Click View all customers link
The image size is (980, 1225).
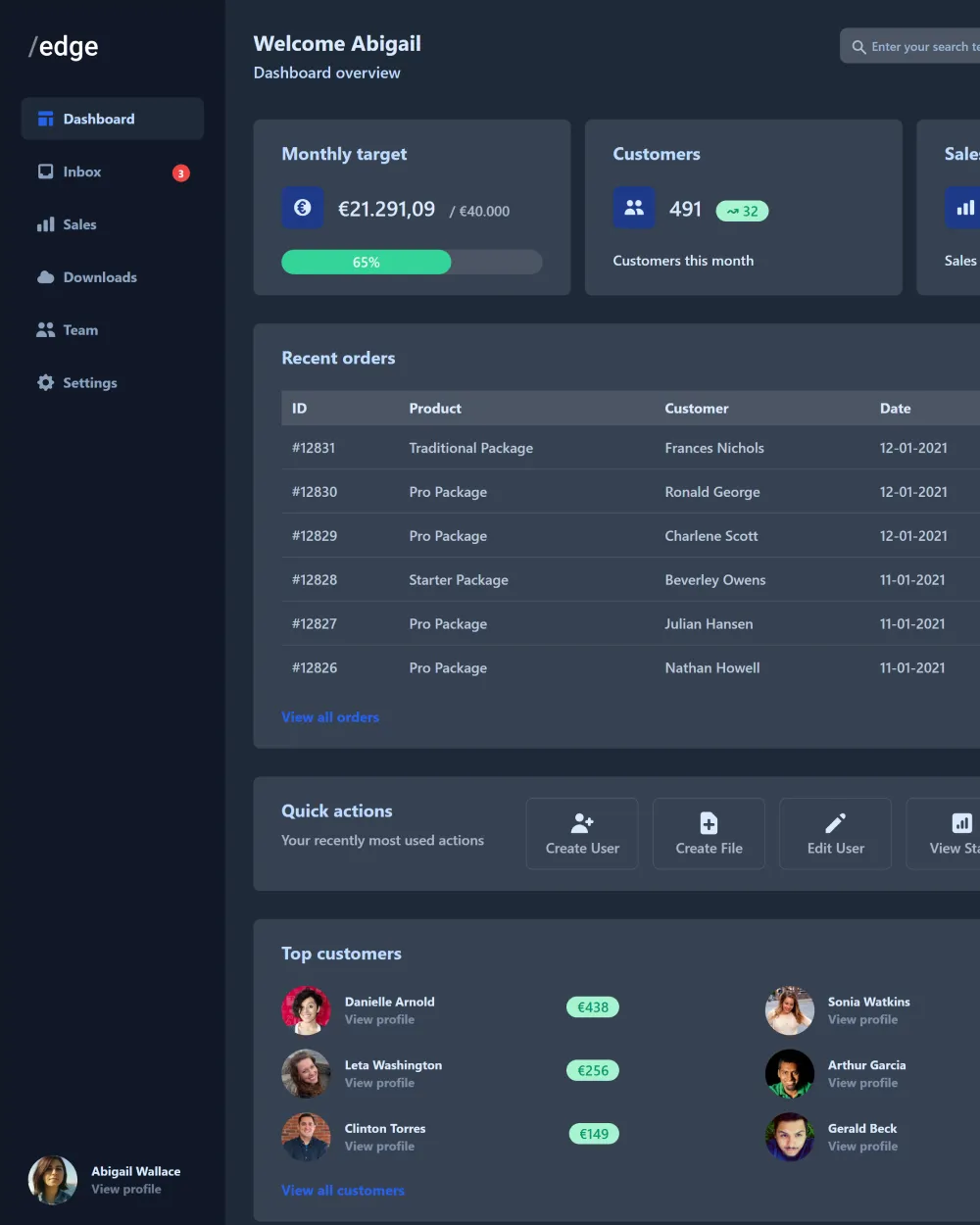343,1191
